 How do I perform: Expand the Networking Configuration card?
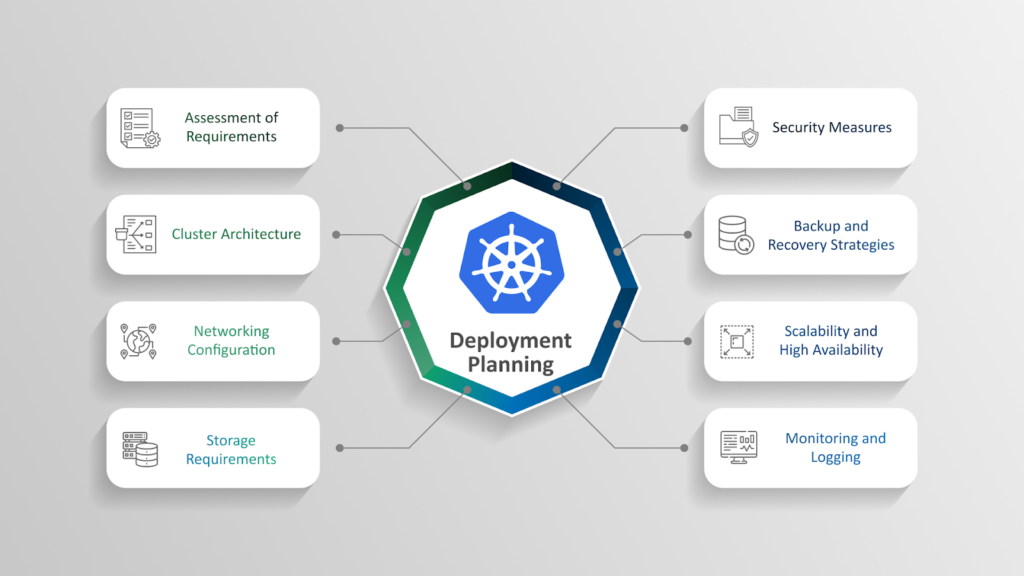[212, 341]
